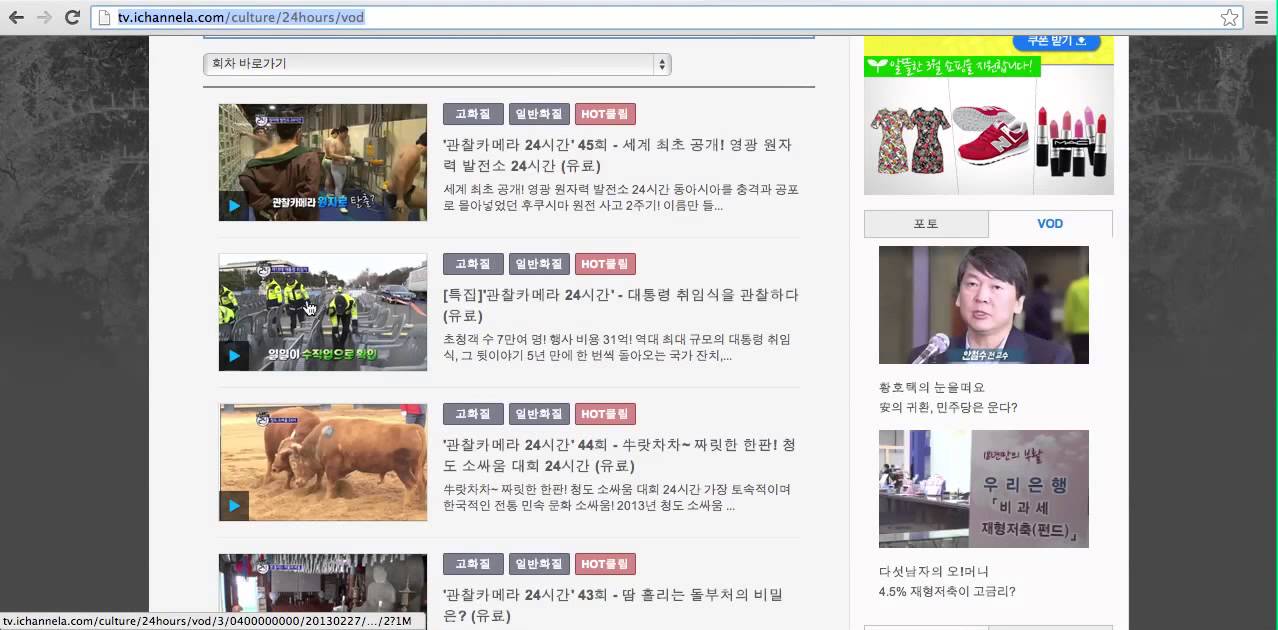Select 일반화질 for episode 43
The image size is (1278, 630).
[539, 564]
